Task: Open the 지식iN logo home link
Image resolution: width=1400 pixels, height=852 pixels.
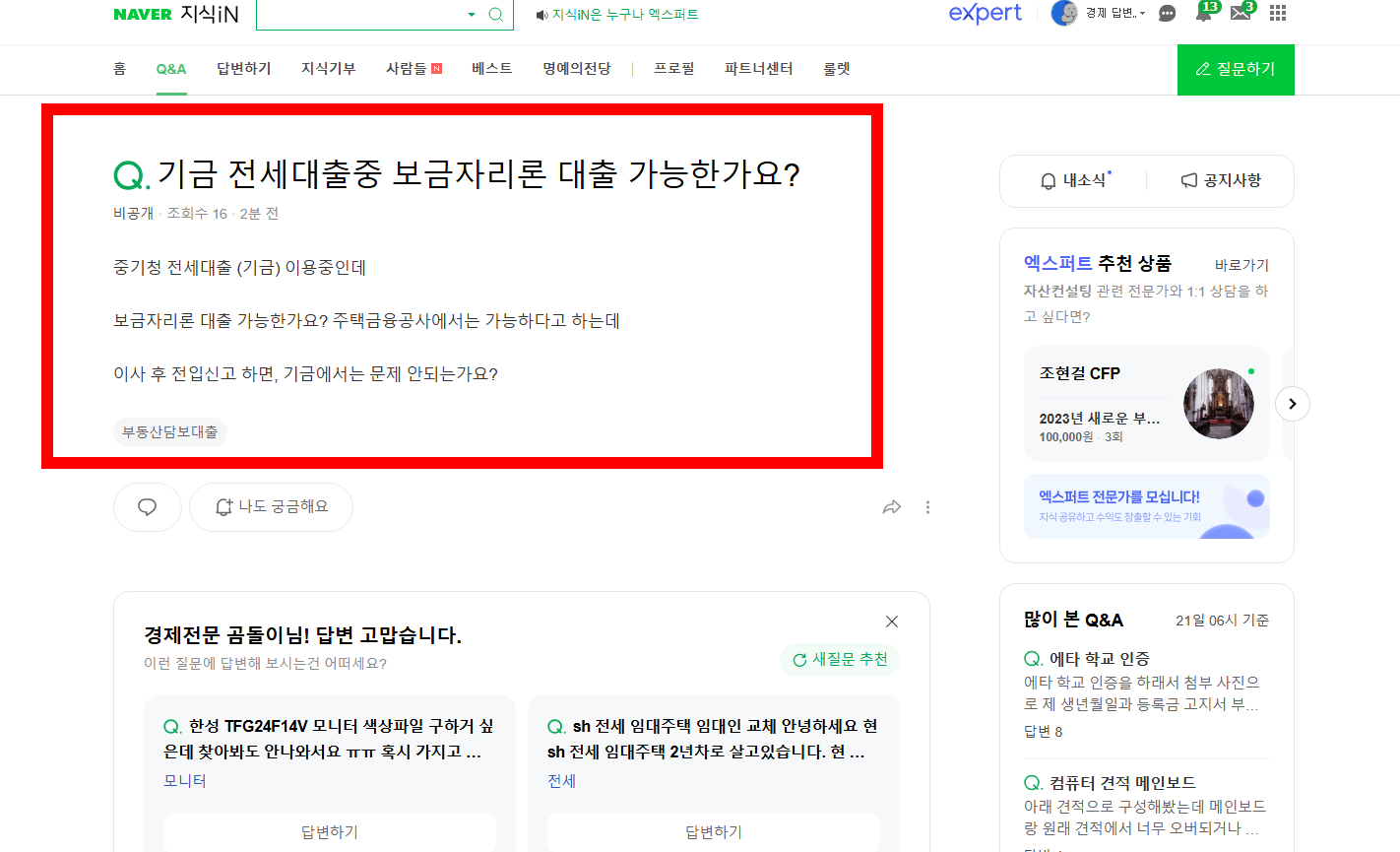Action: 210,14
